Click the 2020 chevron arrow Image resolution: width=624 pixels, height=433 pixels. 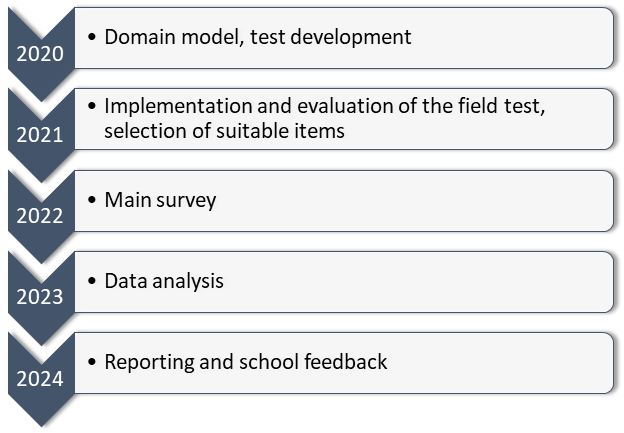pos(40,51)
